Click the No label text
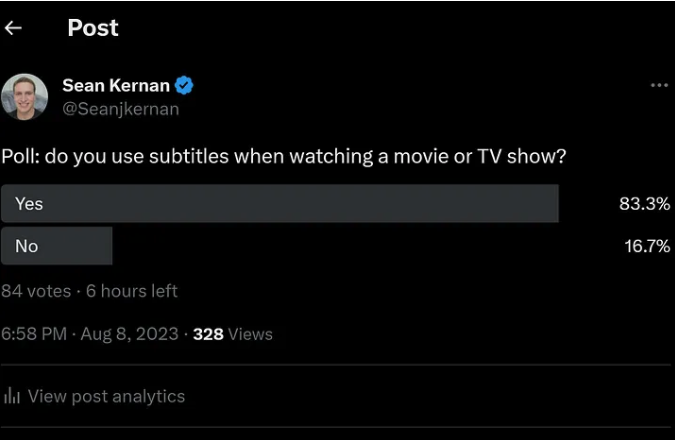Viewport: 675px width, 440px height. 26,246
